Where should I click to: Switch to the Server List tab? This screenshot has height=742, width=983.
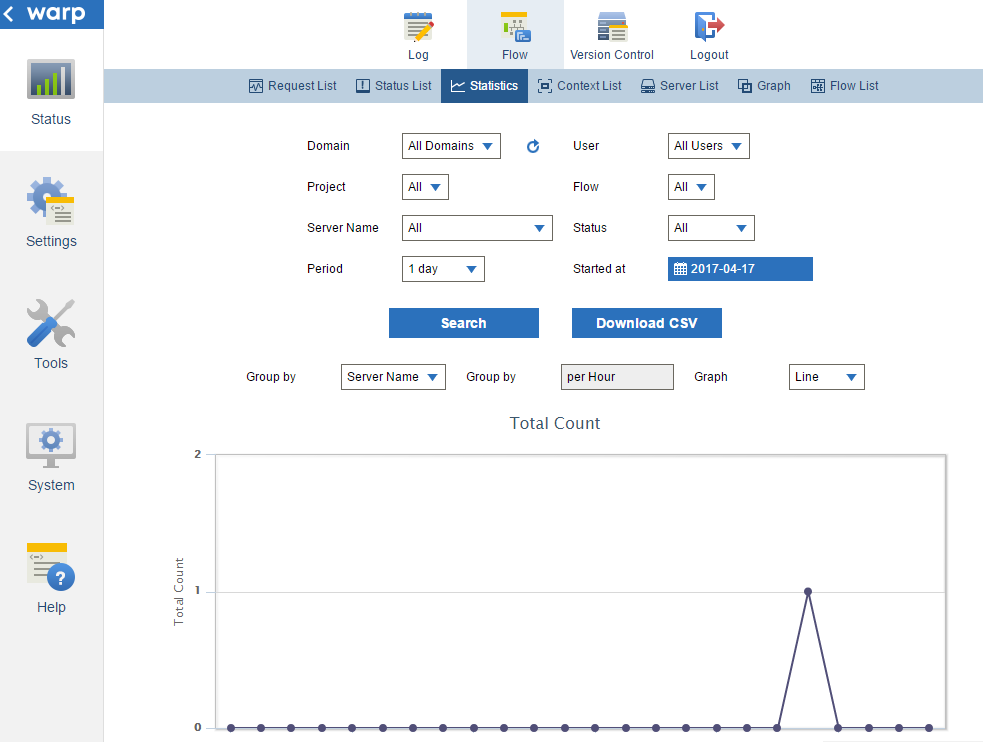(x=679, y=86)
